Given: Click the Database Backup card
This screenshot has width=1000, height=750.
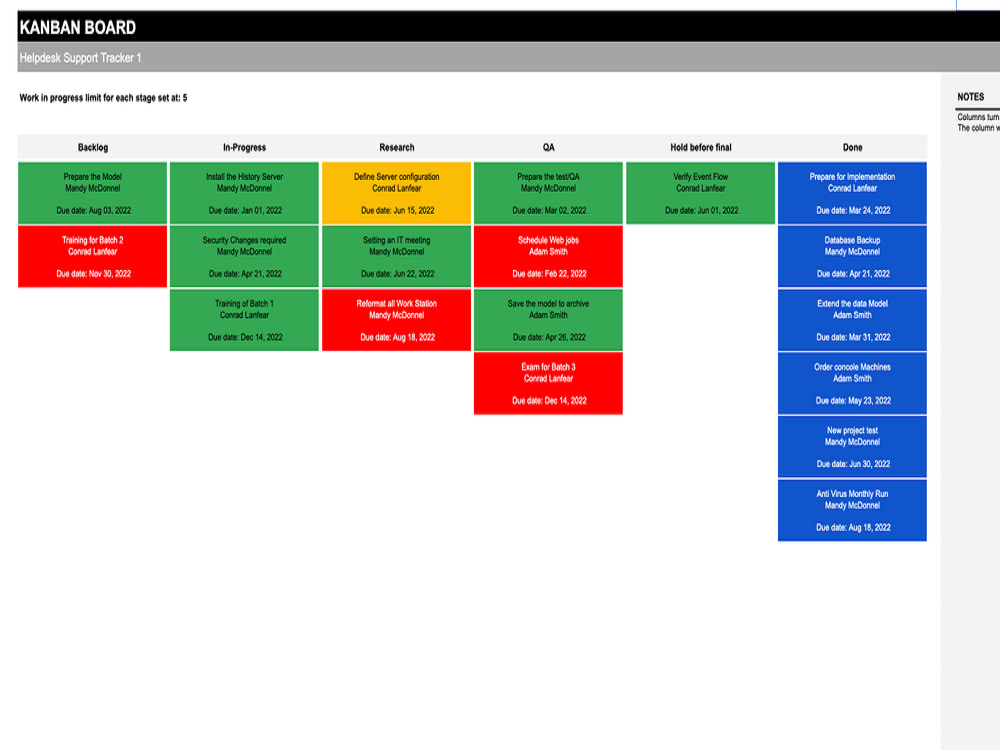Looking at the screenshot, I should (853, 256).
